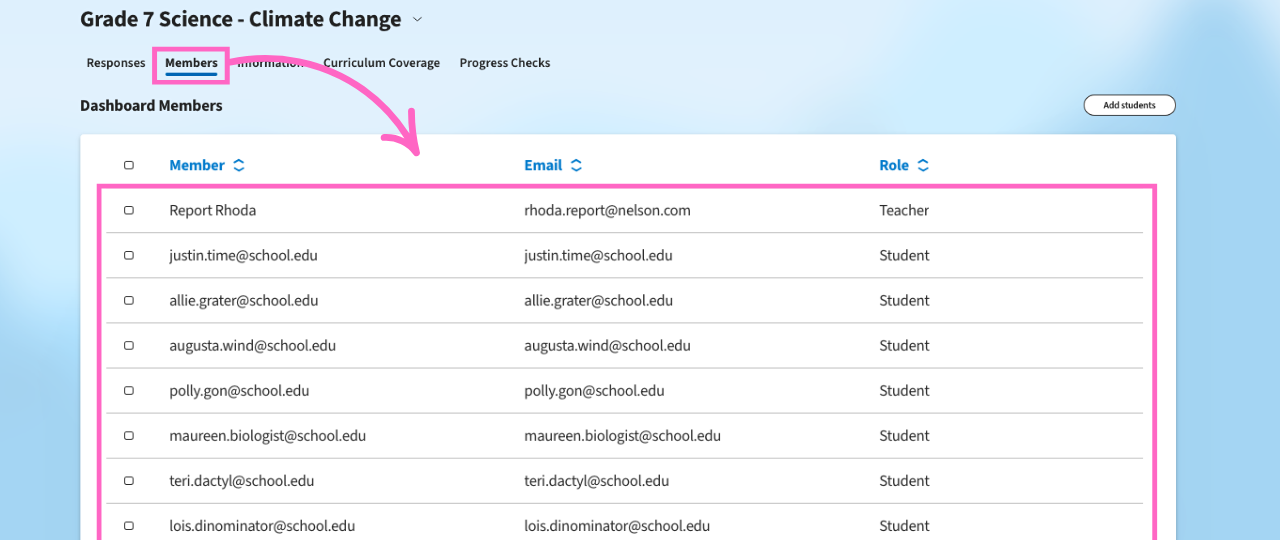Screen dimensions: 1280x540
Task: Open the dashboard title dropdown chevron
Action: click(417, 19)
